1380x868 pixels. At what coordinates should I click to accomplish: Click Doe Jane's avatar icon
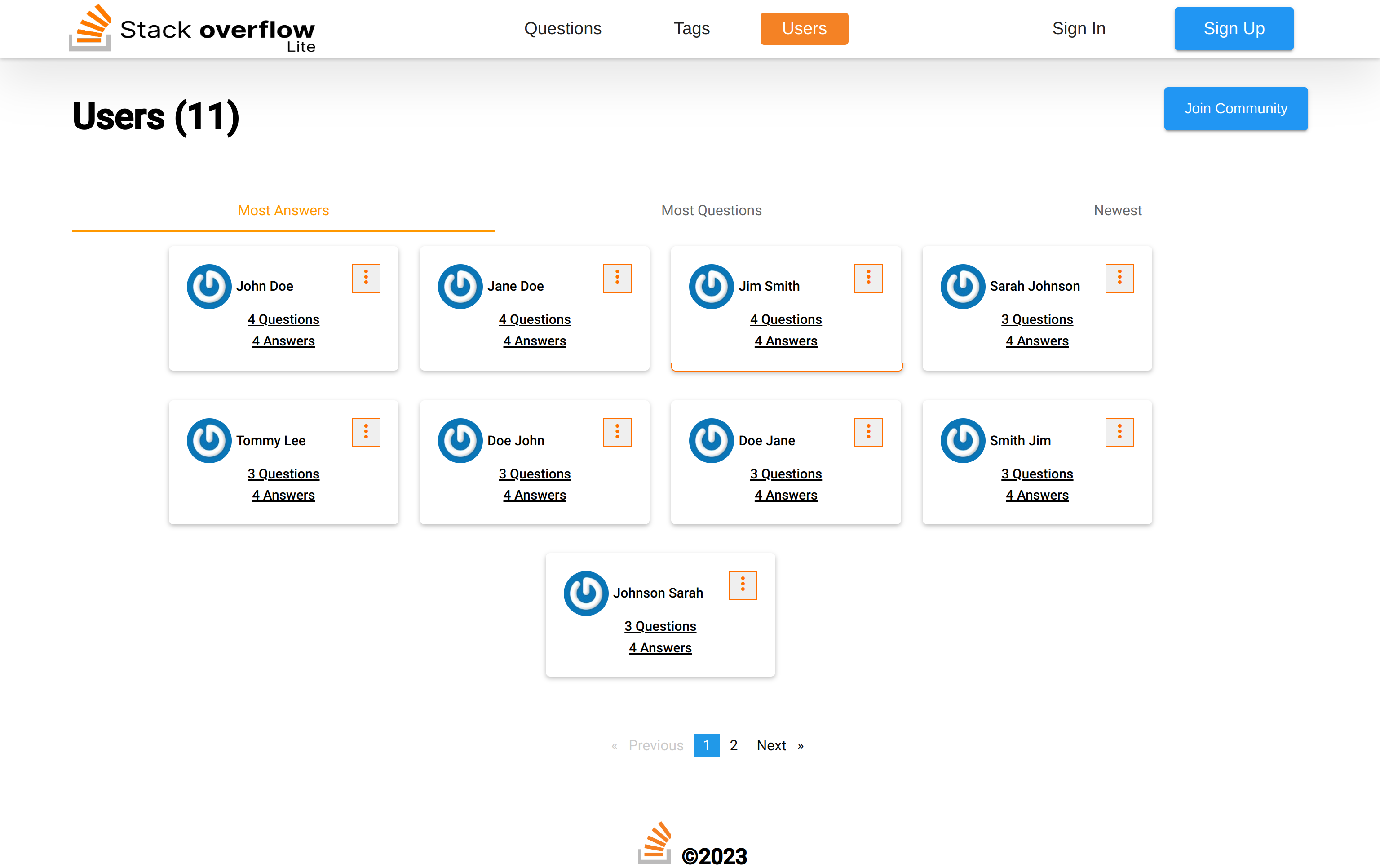pos(711,440)
